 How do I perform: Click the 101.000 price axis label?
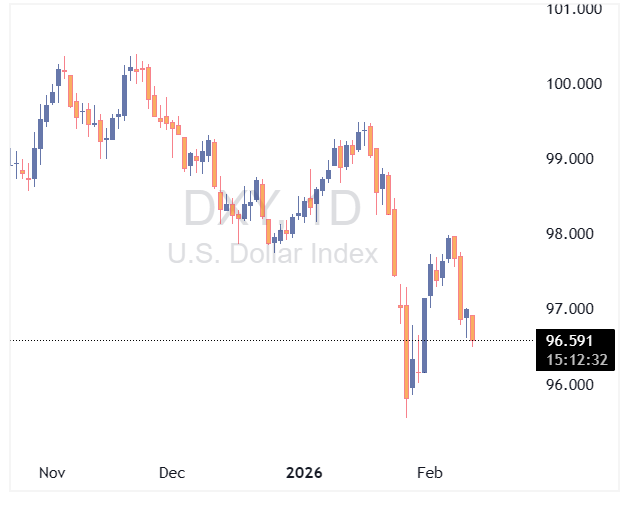(575, 9)
